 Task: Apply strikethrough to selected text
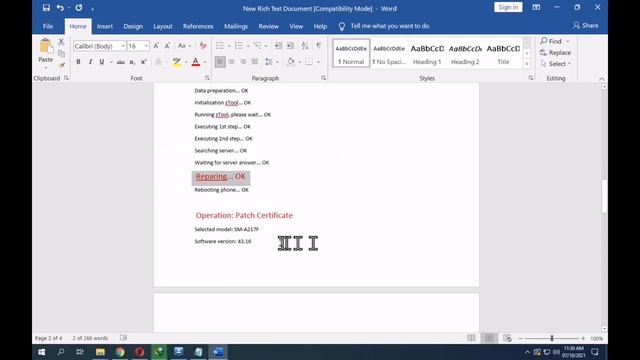[x=120, y=62]
